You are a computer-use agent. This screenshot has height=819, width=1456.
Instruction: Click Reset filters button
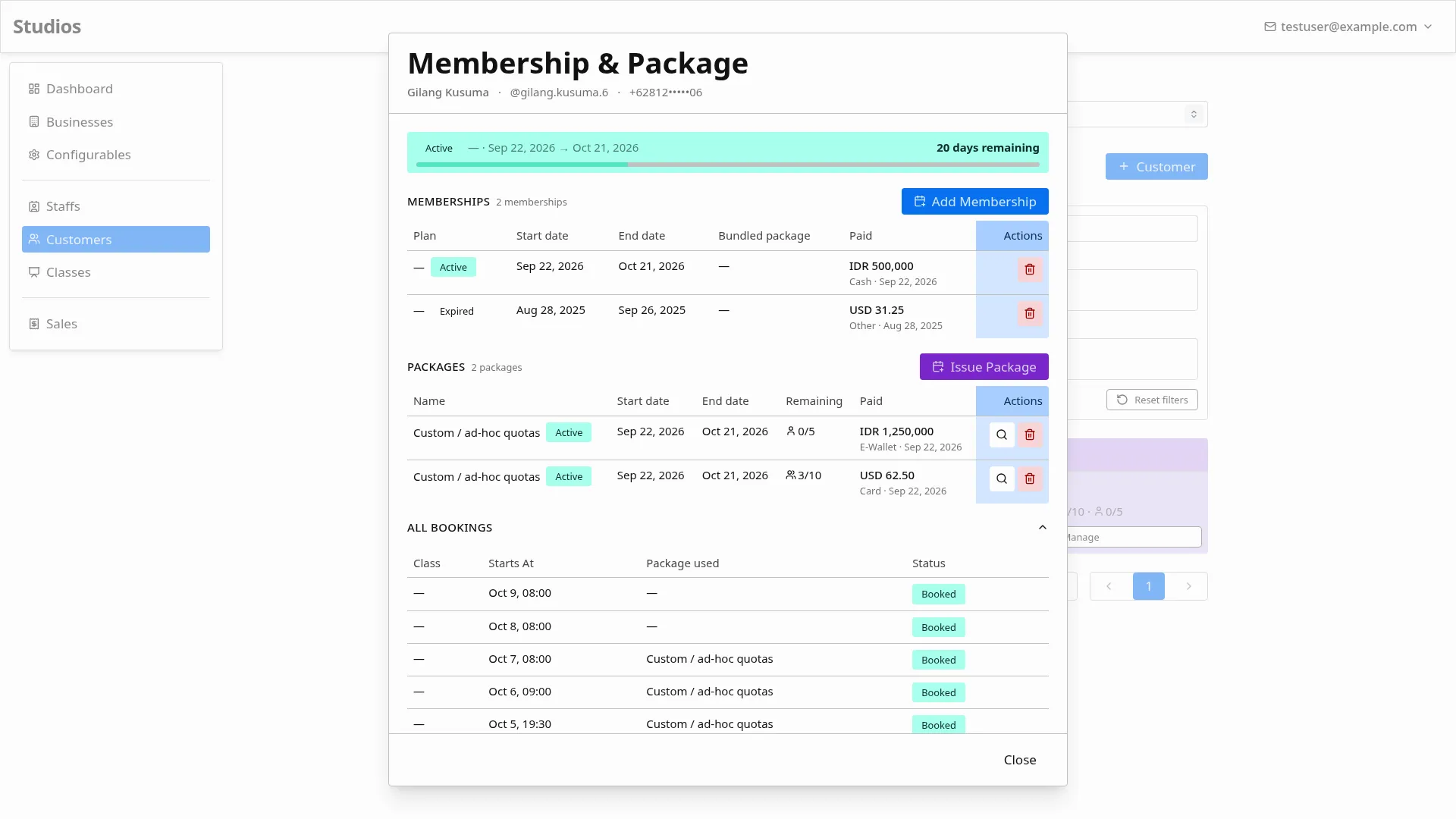1152,400
